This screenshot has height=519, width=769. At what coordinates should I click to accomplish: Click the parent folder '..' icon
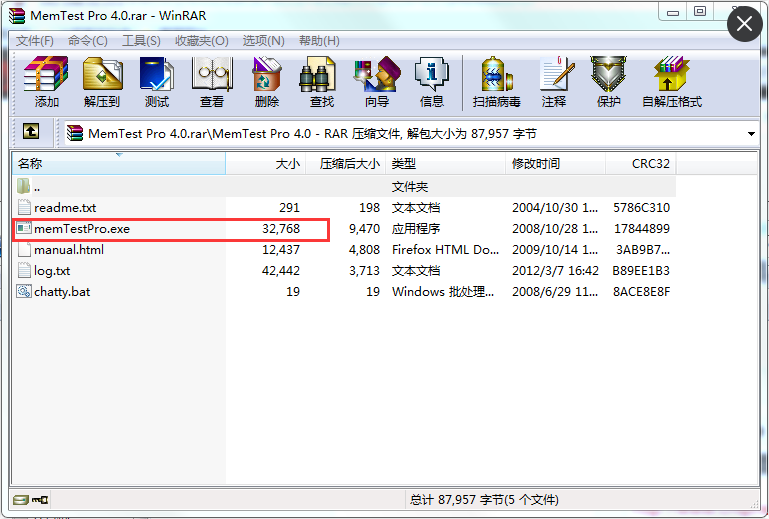coord(24,186)
